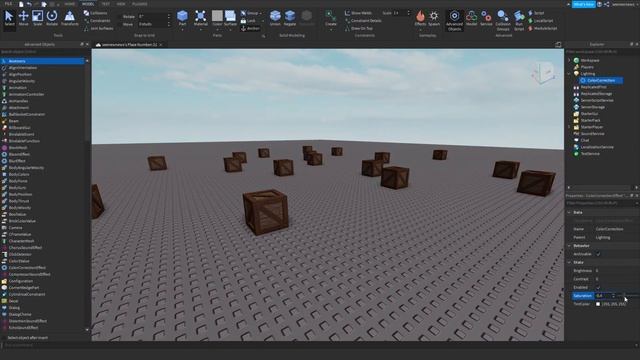Toggle Constraints tool option
Image resolution: width=640 pixels, height=360 pixels.
[97, 21]
